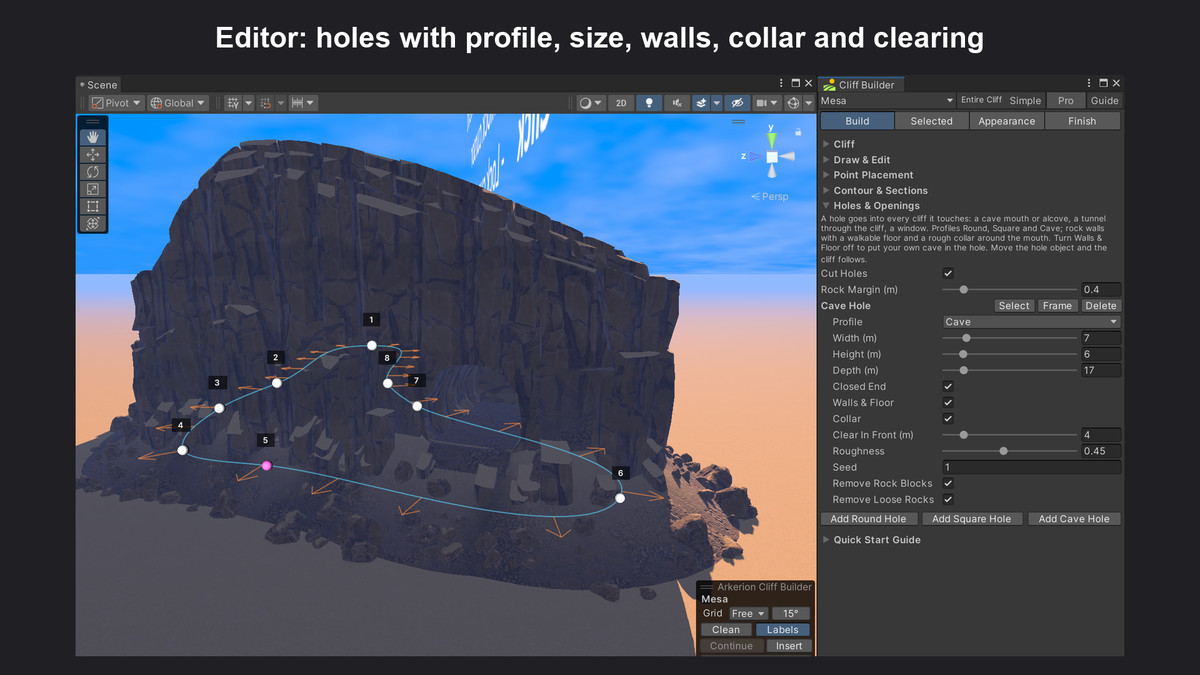Switch to the Selected tab
1200x675 pixels.
click(931, 121)
